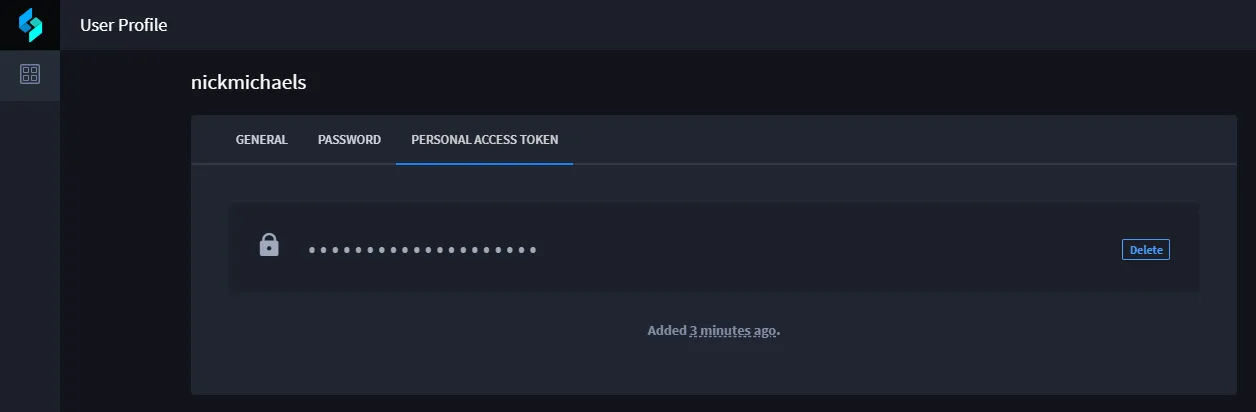
Task: Click the blue app logo icon
Action: (30, 25)
